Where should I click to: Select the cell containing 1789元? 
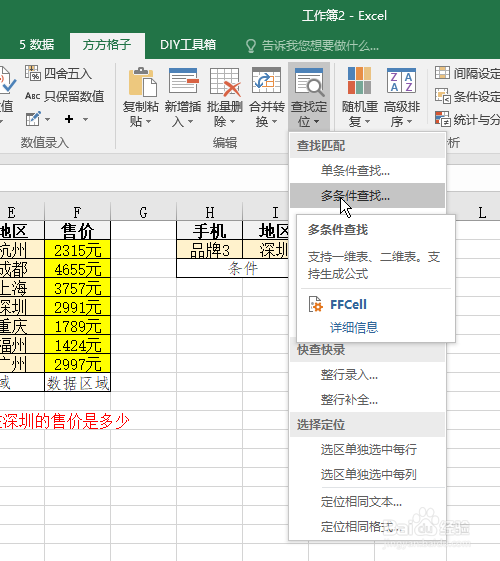pos(77,326)
